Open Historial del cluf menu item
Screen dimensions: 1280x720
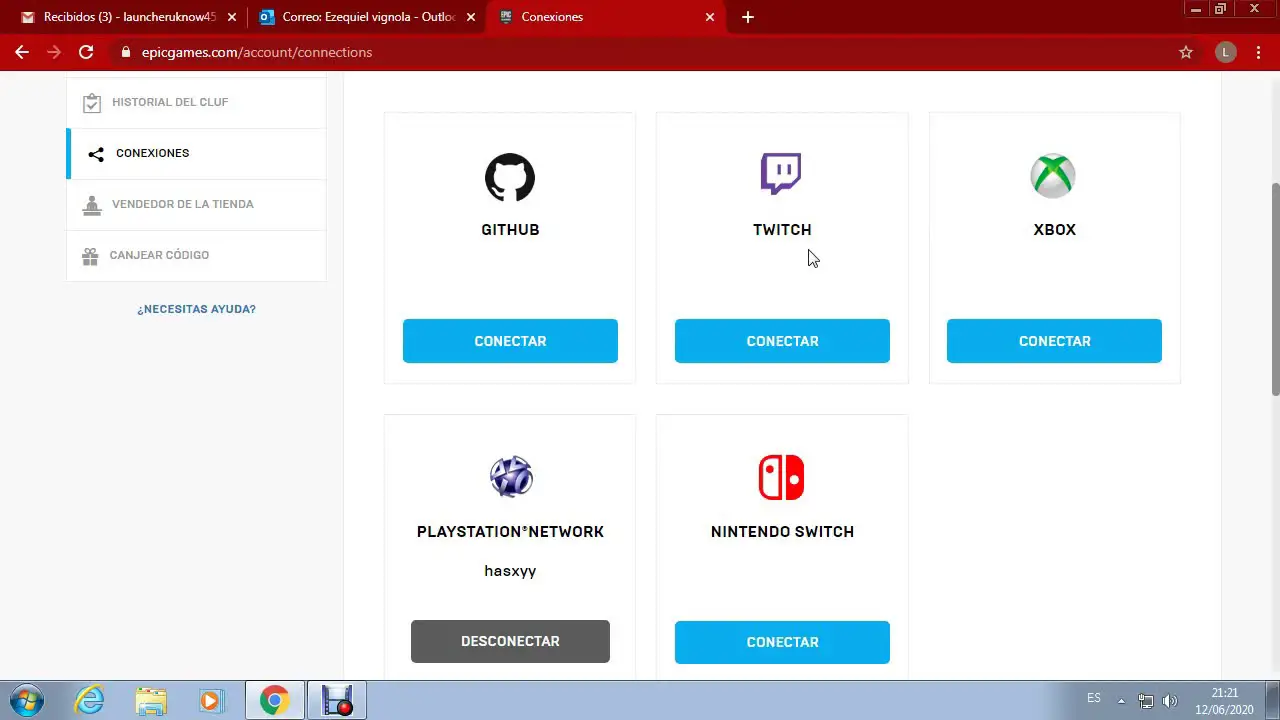196,102
